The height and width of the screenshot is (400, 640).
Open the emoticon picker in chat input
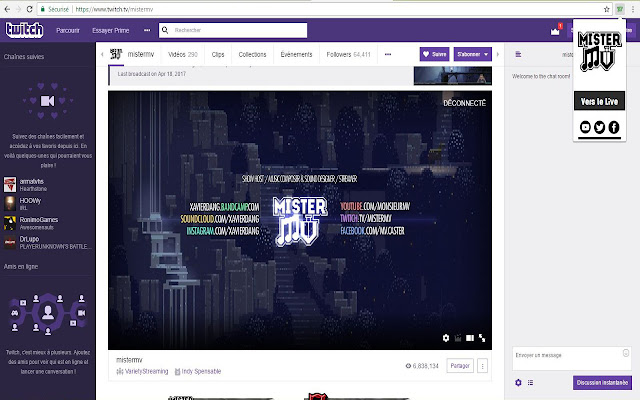coord(626,353)
